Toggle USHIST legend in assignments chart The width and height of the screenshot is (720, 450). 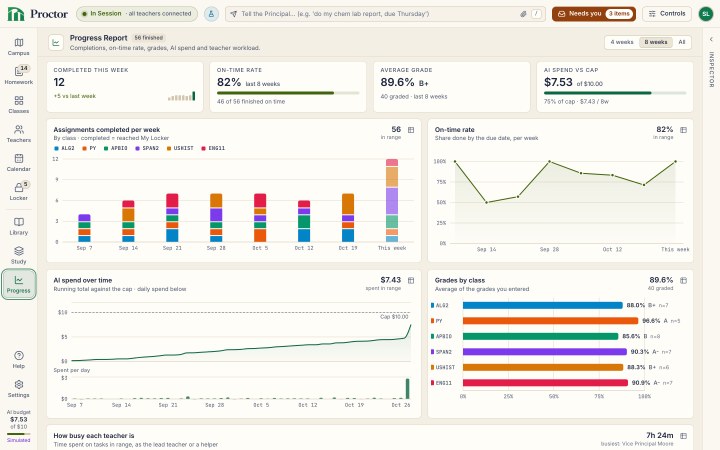pyautogui.click(x=180, y=148)
